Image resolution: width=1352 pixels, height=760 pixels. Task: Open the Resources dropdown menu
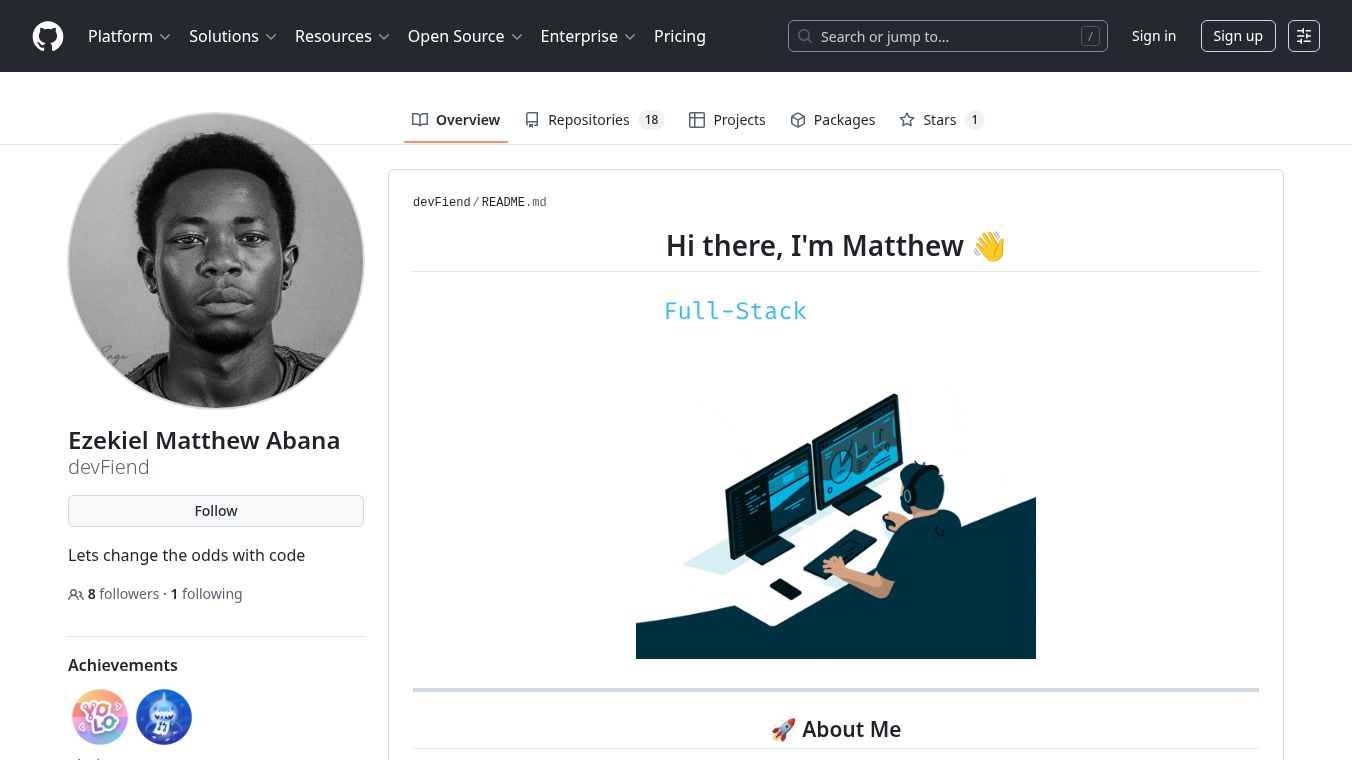(x=341, y=36)
